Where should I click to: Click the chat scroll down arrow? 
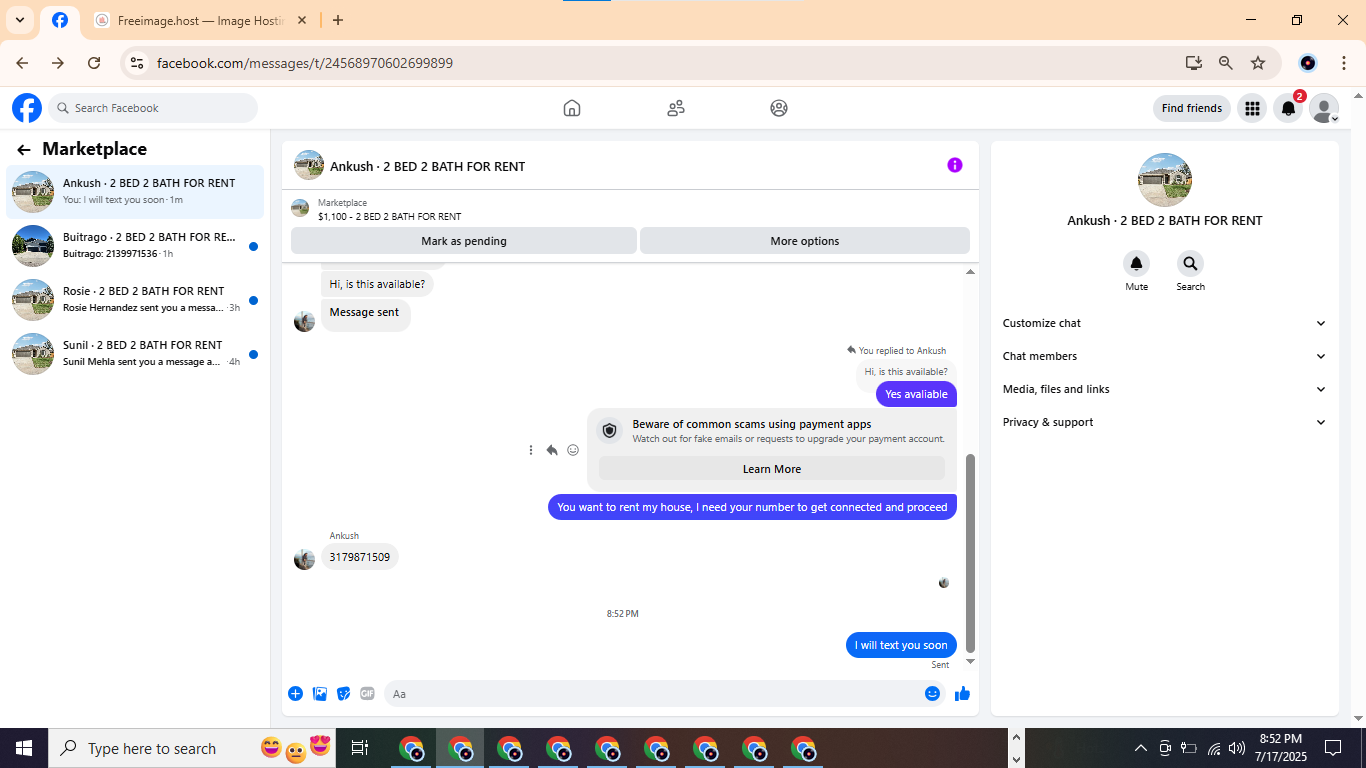(970, 661)
